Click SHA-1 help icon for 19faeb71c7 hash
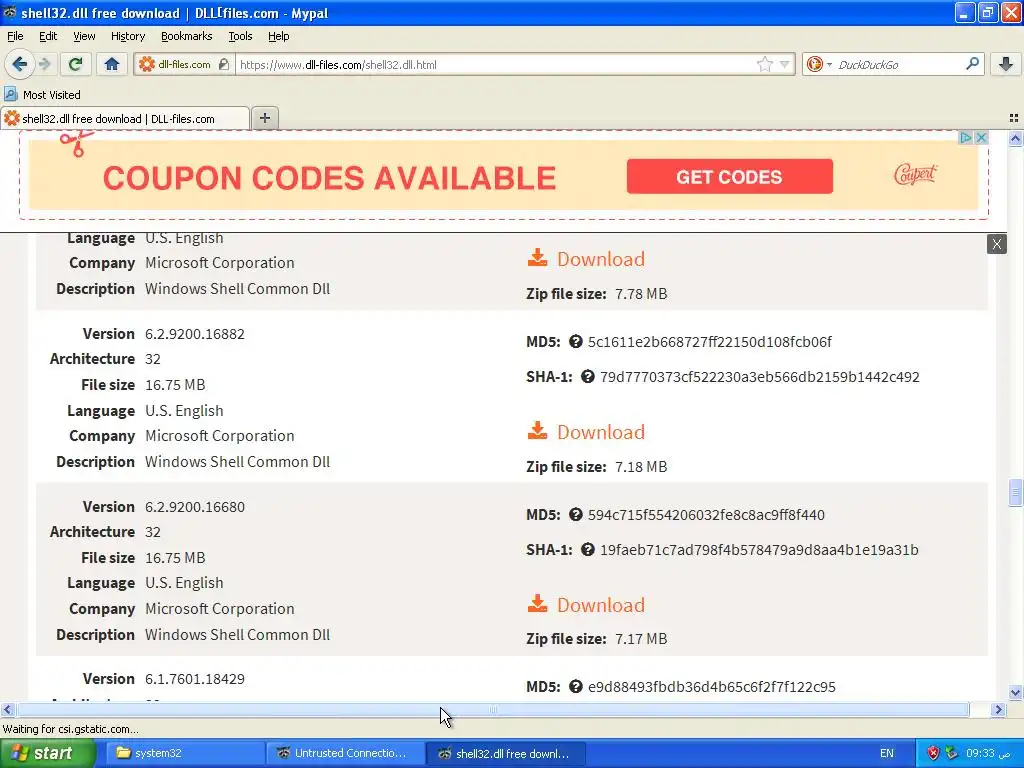Viewport: 1024px width, 768px height. [588, 549]
